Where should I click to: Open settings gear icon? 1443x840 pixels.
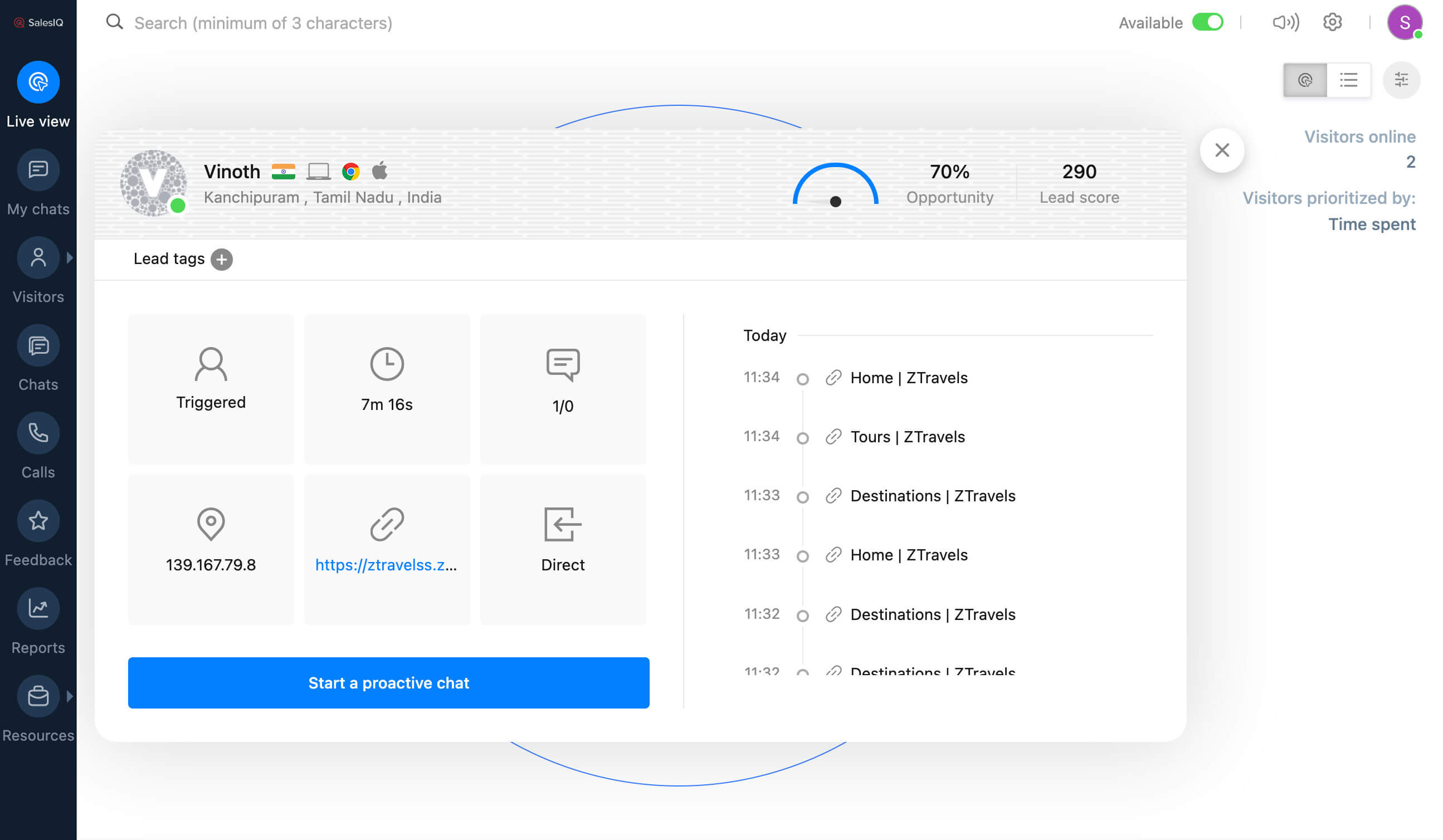[x=1332, y=22]
